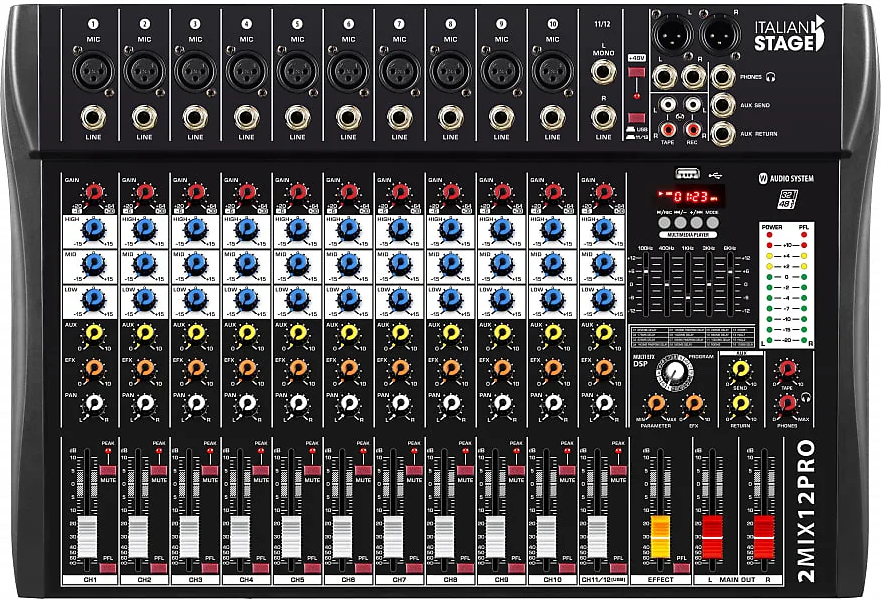The height and width of the screenshot is (599, 881).
Task: Click the channel 8 LINE jack input
Action: tap(450, 118)
